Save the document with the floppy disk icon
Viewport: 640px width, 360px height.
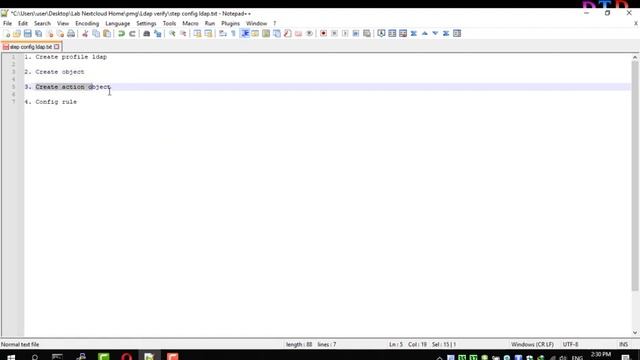point(27,33)
